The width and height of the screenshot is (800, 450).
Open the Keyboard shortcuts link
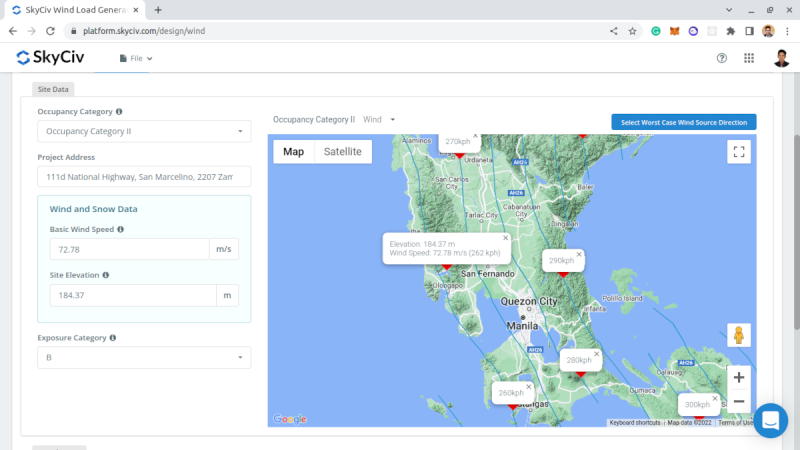[636, 423]
